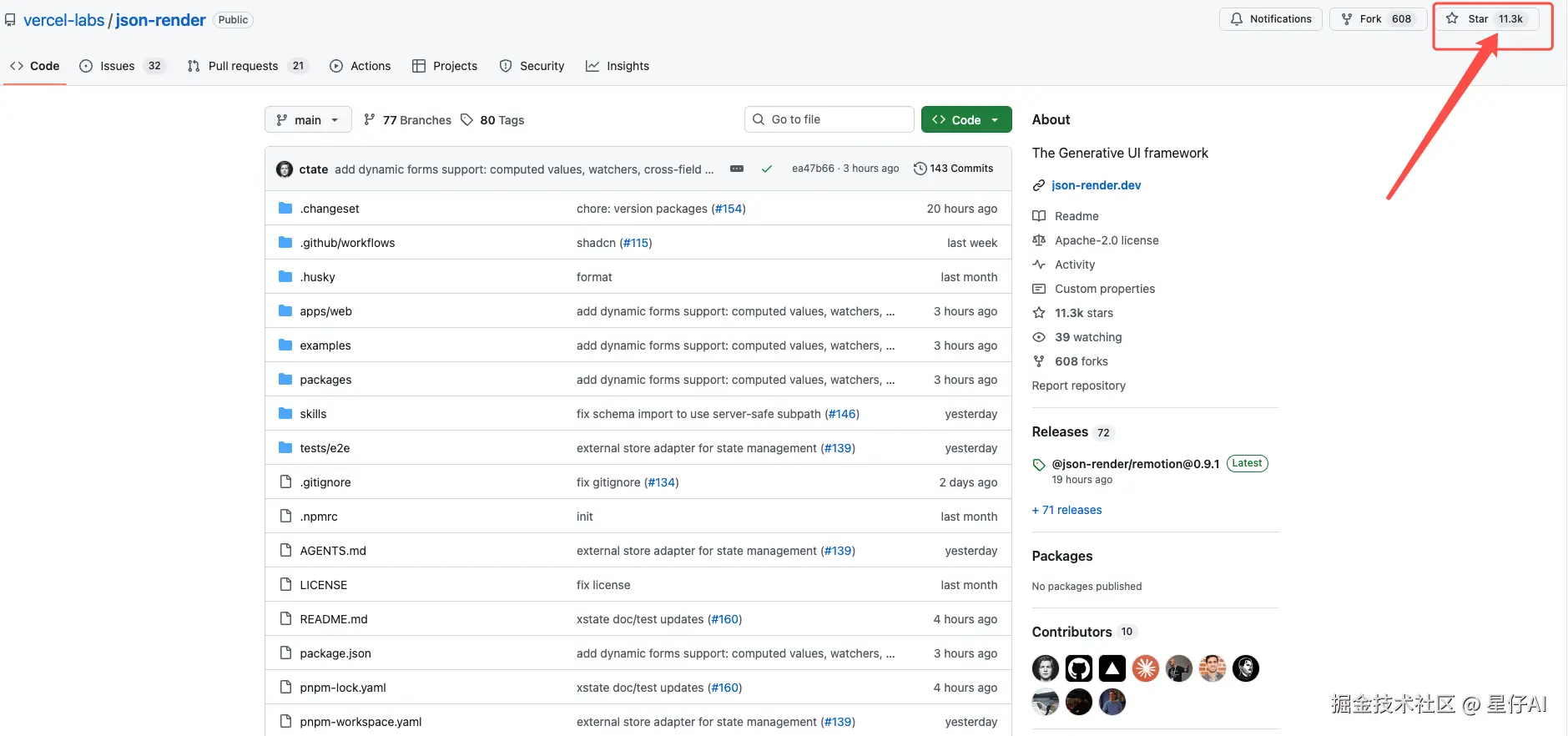Open the Insights tab
Image resolution: width=1568 pixels, height=736 pixels.
tap(618, 66)
